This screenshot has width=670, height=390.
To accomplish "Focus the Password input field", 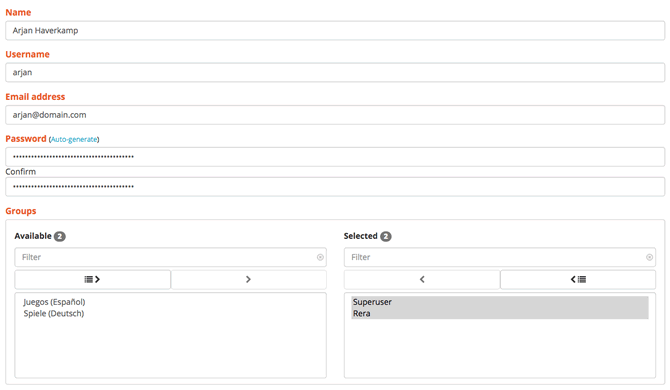I will tap(335, 157).
